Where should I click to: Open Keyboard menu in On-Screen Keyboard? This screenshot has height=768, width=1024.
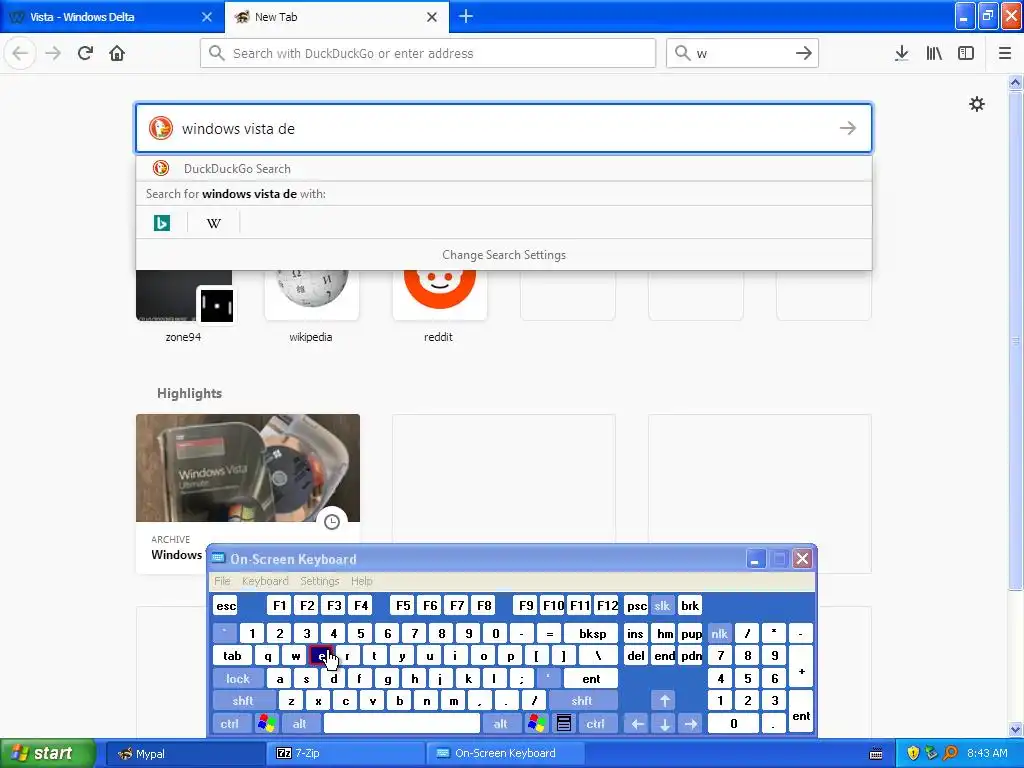[264, 581]
